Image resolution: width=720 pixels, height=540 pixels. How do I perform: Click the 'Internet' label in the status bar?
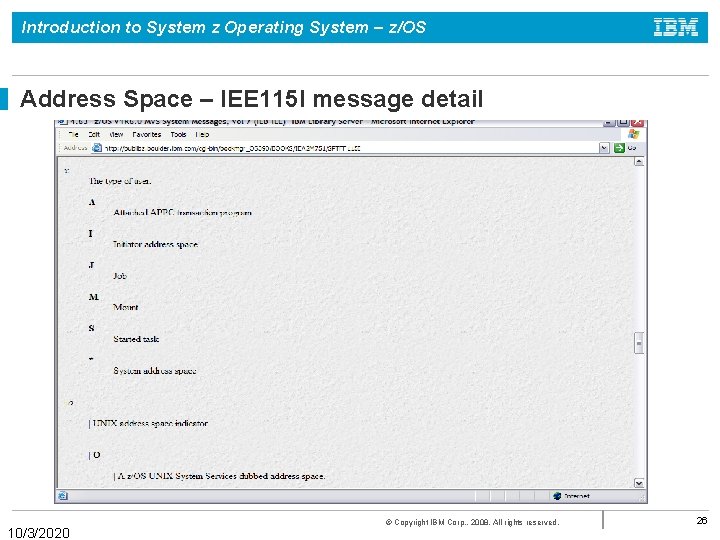click(577, 496)
